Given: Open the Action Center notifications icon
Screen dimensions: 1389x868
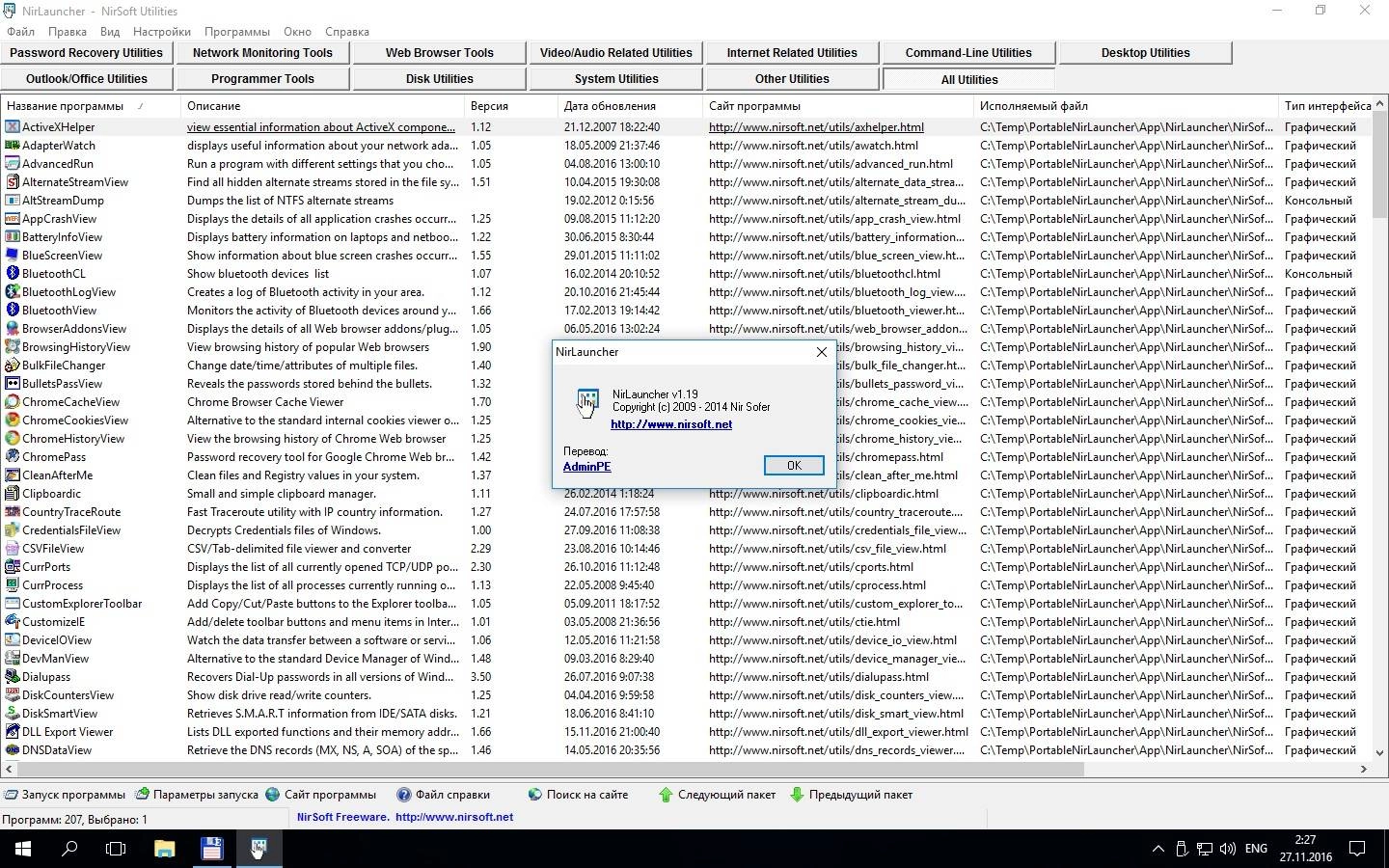Looking at the screenshot, I should pos(1357,849).
